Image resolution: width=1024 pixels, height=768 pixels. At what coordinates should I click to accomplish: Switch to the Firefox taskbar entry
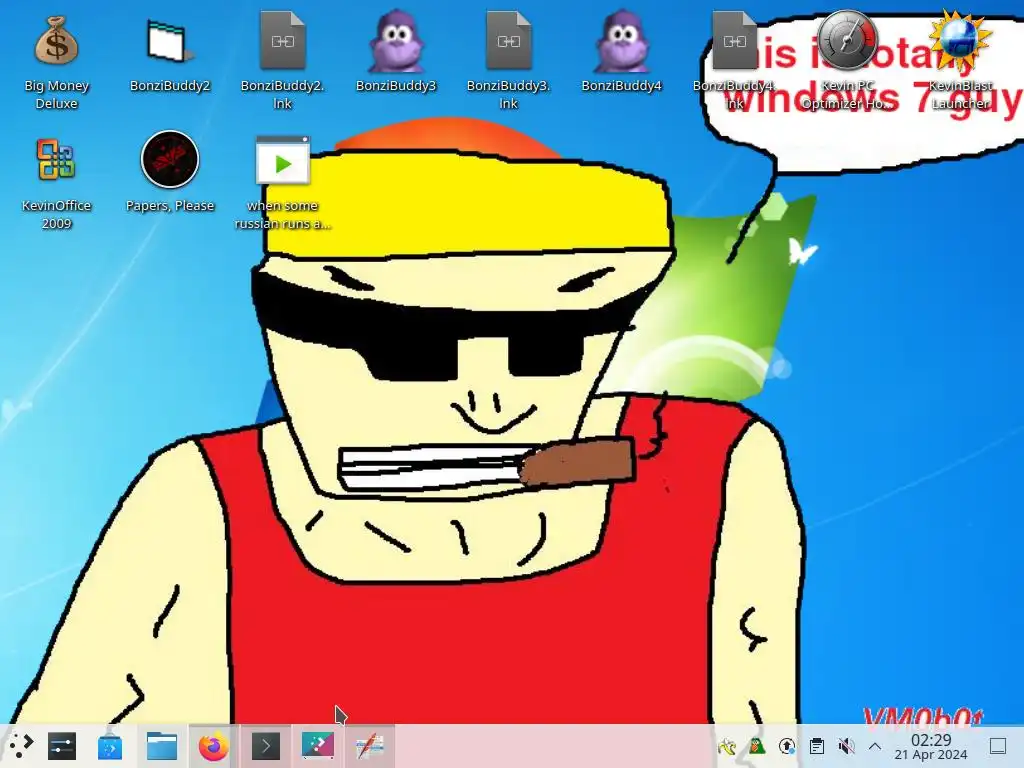tap(214, 746)
